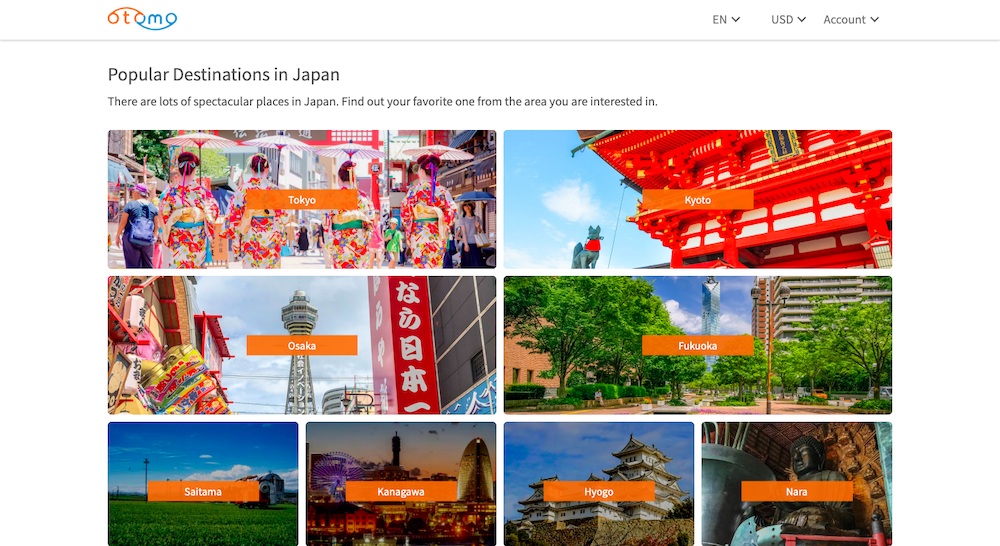Open the Account menu
The image size is (1000, 546).
pos(851,20)
